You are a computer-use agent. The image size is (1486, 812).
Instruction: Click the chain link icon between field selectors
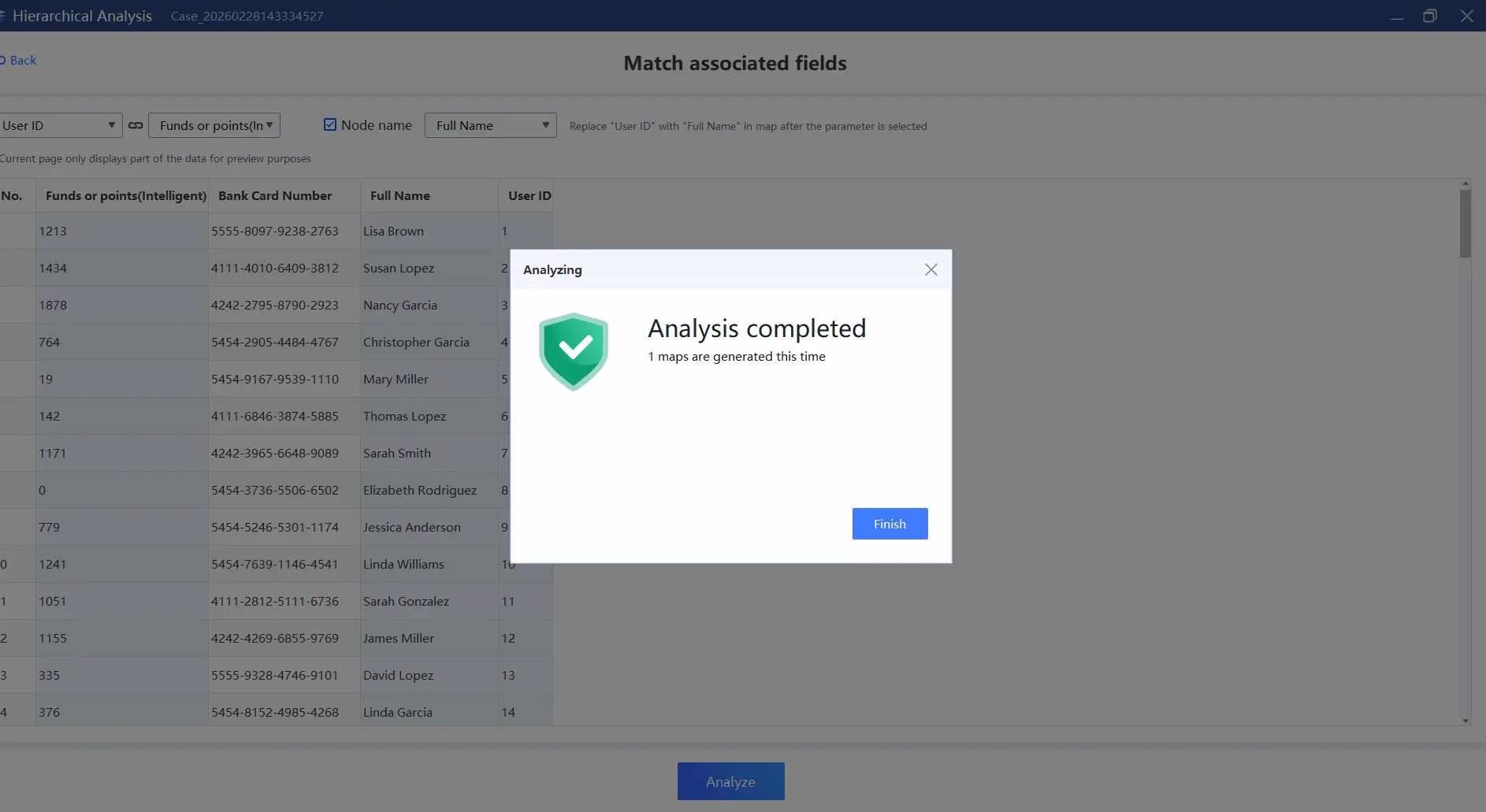click(136, 125)
